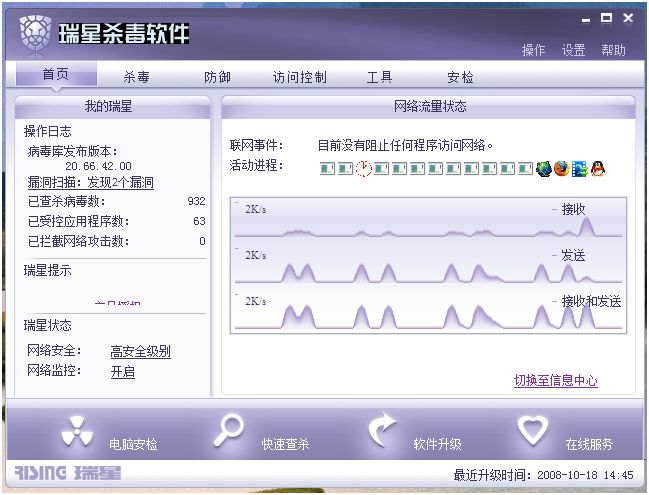Click the 网络安全 label
Screen dimensions: 649x495
tap(54, 351)
